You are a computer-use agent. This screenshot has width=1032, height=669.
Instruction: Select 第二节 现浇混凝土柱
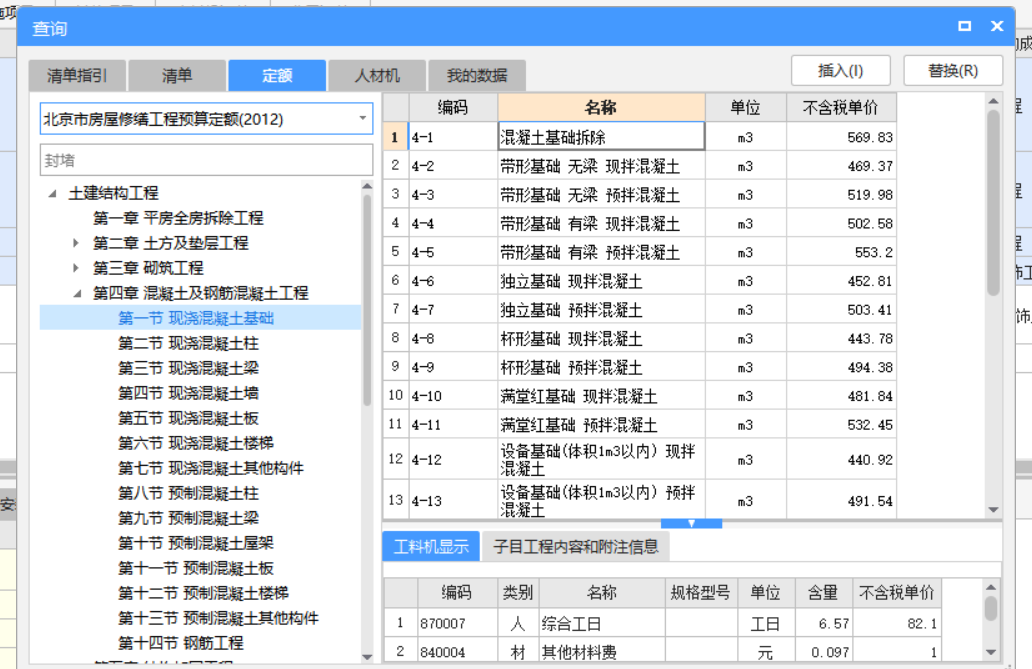[x=188, y=343]
